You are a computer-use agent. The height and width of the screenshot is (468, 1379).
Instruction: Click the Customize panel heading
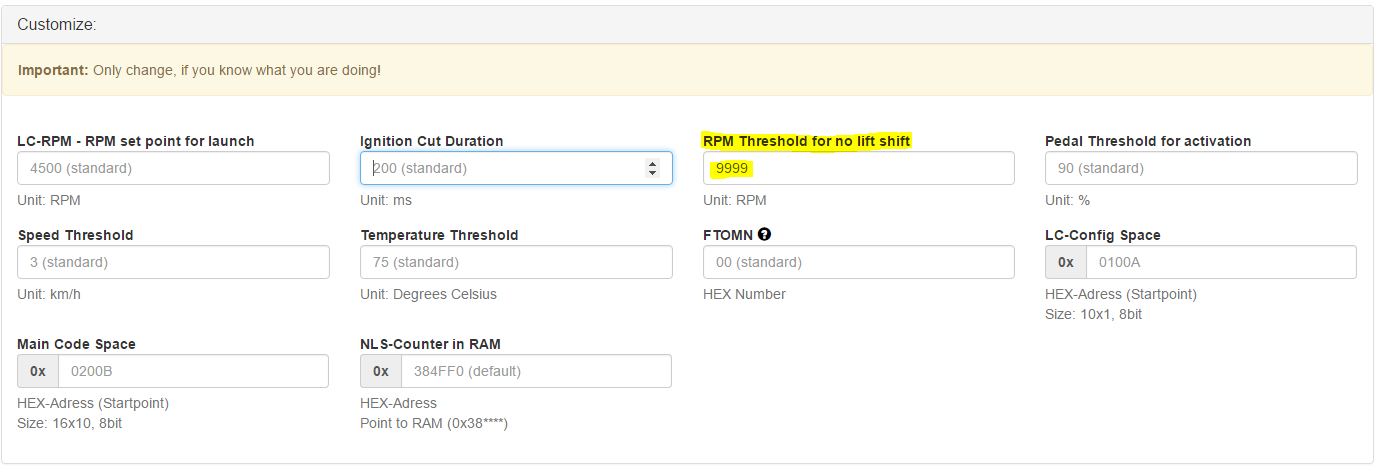click(x=688, y=24)
